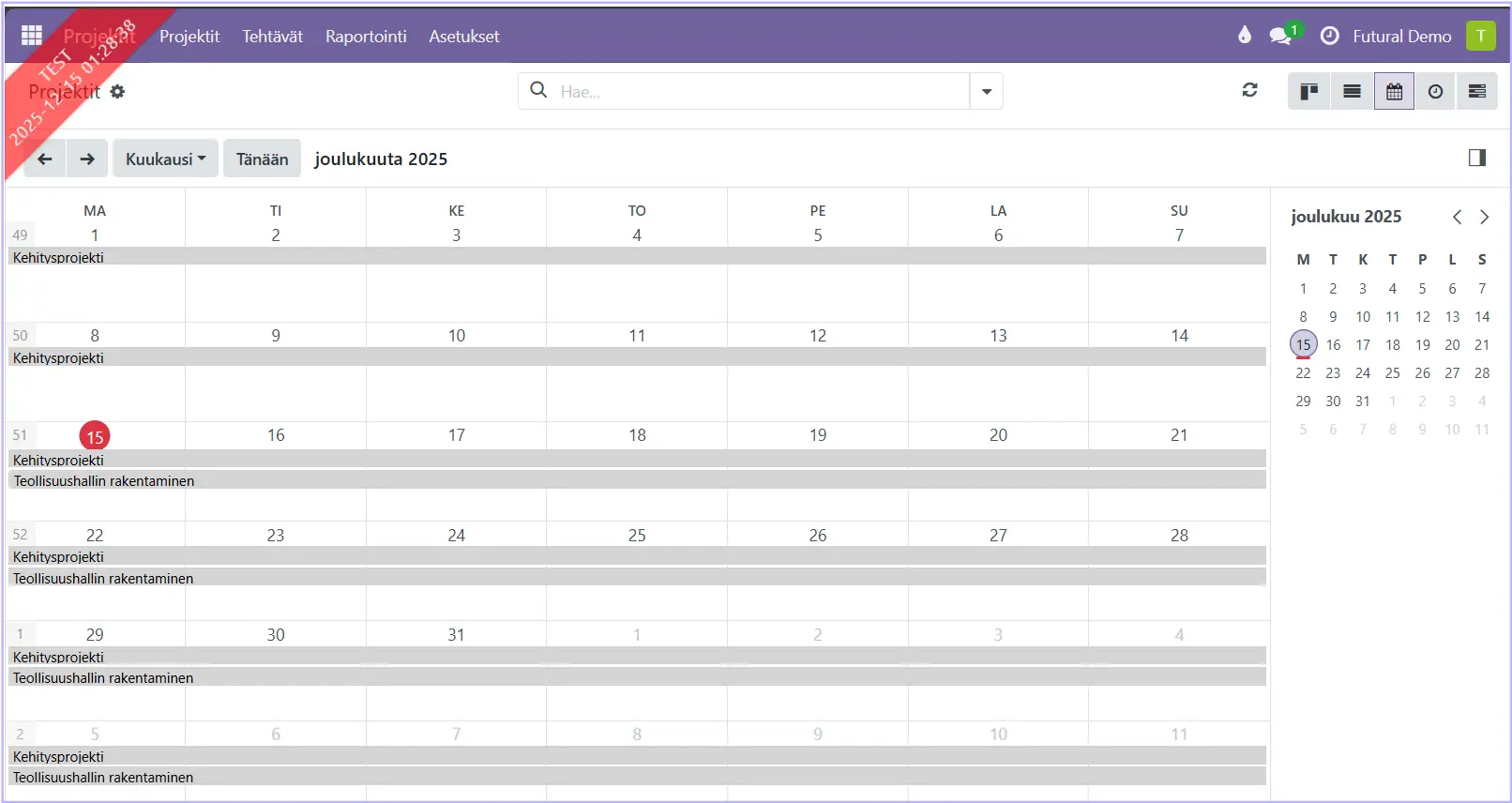Open the Futural Demo company switcher

click(1401, 37)
